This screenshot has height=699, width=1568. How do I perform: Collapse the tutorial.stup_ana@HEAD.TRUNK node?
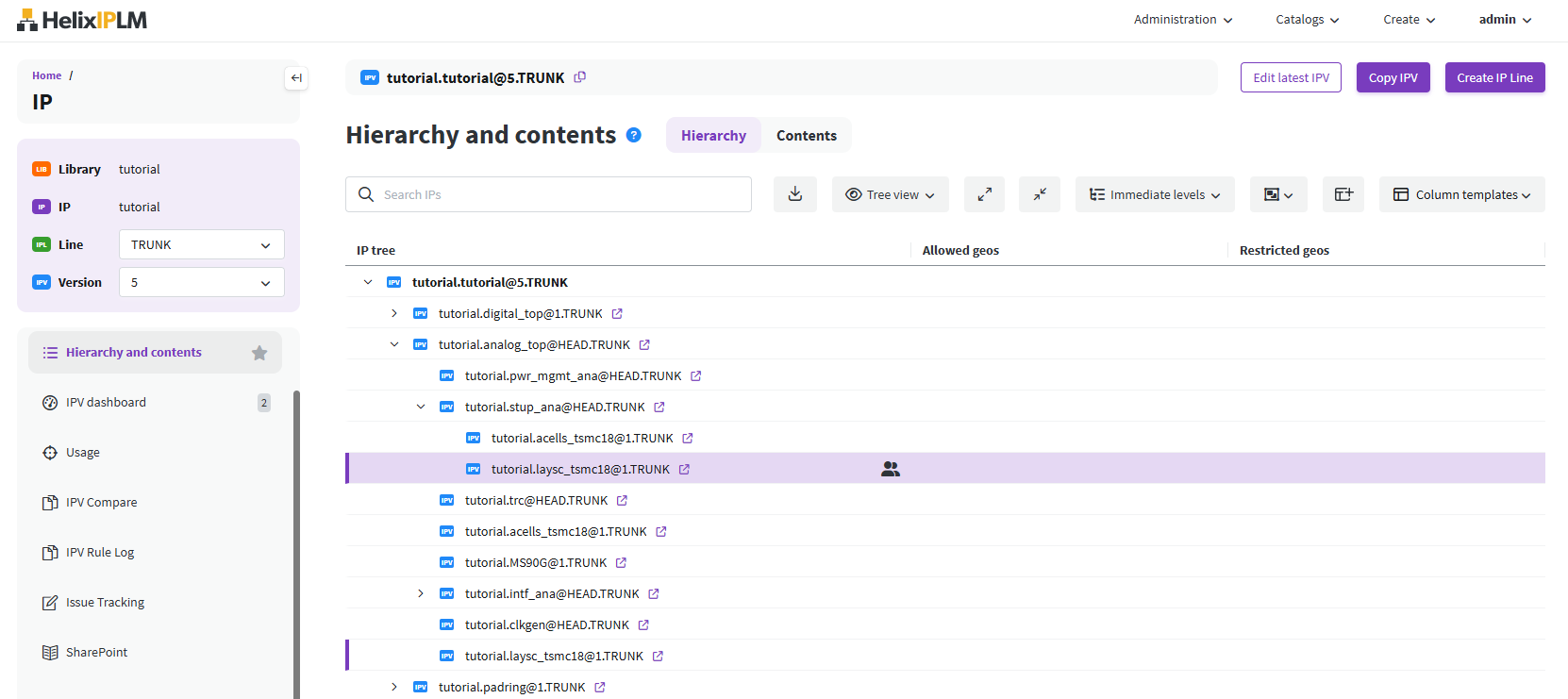click(421, 407)
